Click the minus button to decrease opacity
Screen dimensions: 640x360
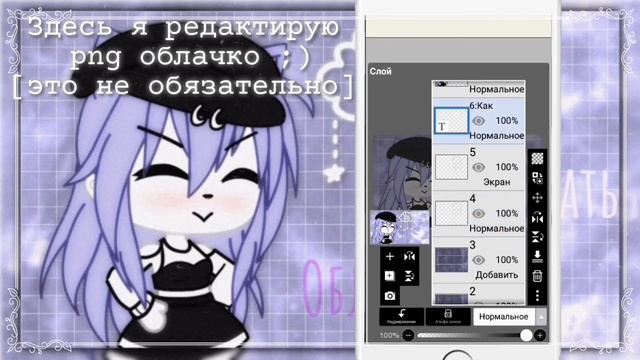tap(408, 336)
